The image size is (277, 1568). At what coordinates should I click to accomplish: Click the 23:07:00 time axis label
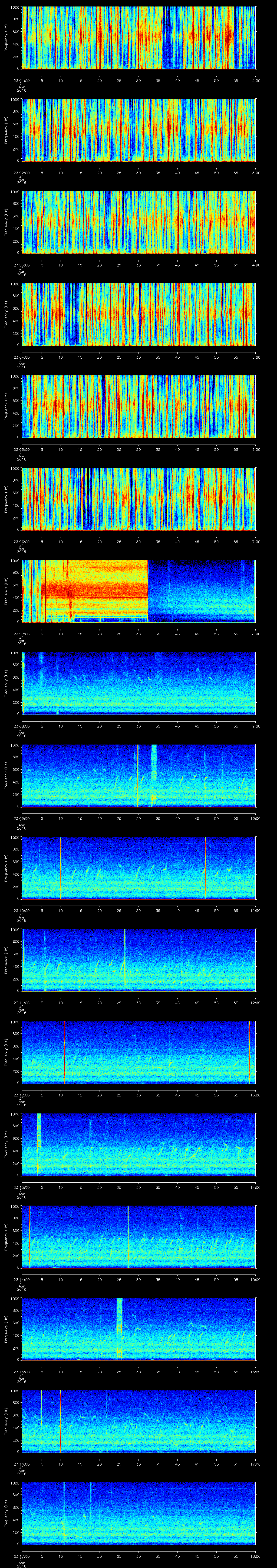pyautogui.click(x=22, y=634)
